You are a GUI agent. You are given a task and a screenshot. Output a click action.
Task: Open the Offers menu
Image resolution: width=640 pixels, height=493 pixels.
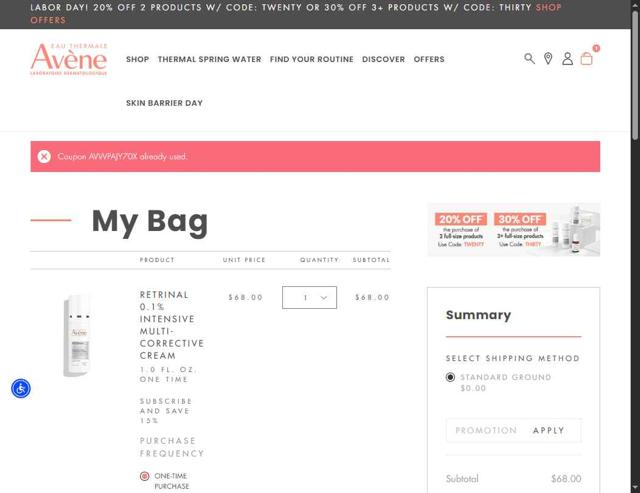click(x=429, y=59)
